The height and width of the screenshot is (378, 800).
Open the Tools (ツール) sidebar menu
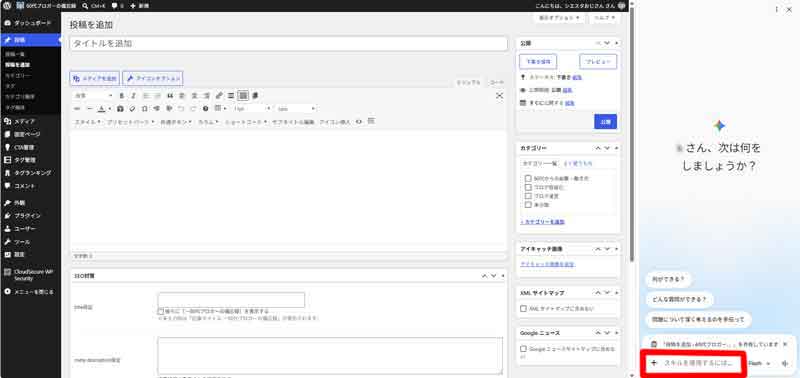coord(31,242)
